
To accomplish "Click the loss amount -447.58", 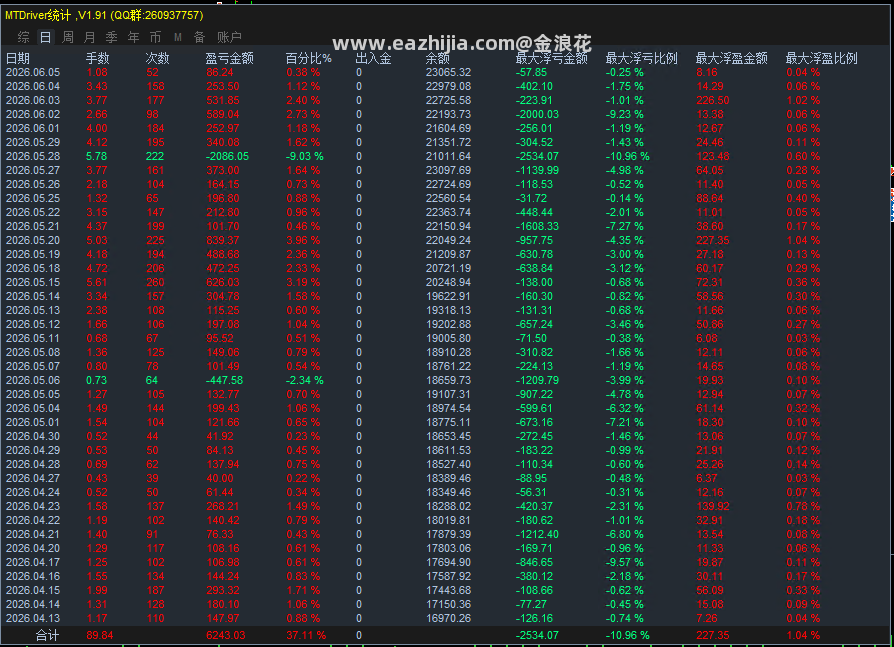I will click(x=225, y=380).
